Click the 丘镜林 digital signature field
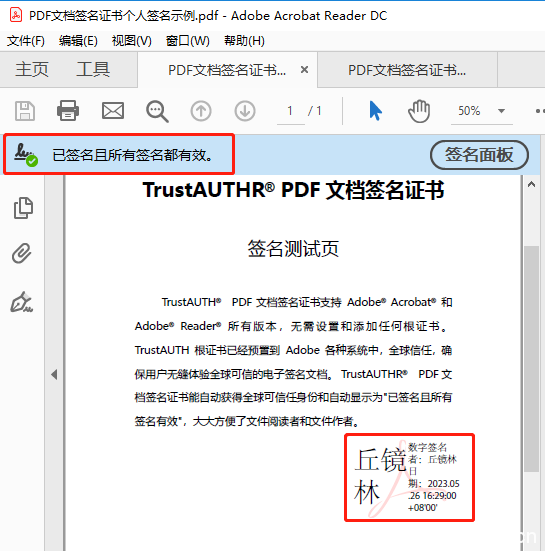 (x=409, y=477)
